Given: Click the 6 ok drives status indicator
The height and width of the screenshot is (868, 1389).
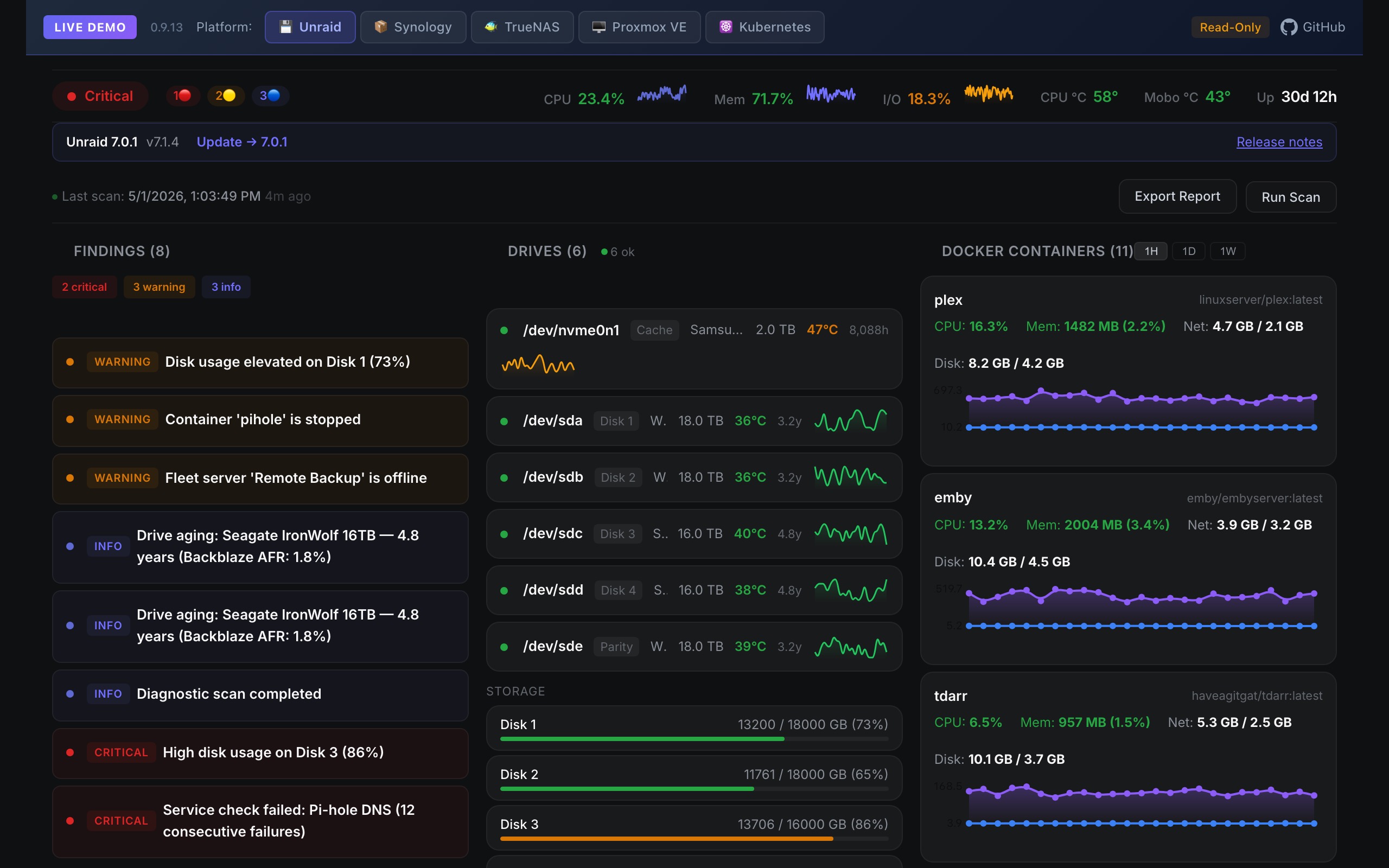Looking at the screenshot, I should click(617, 252).
